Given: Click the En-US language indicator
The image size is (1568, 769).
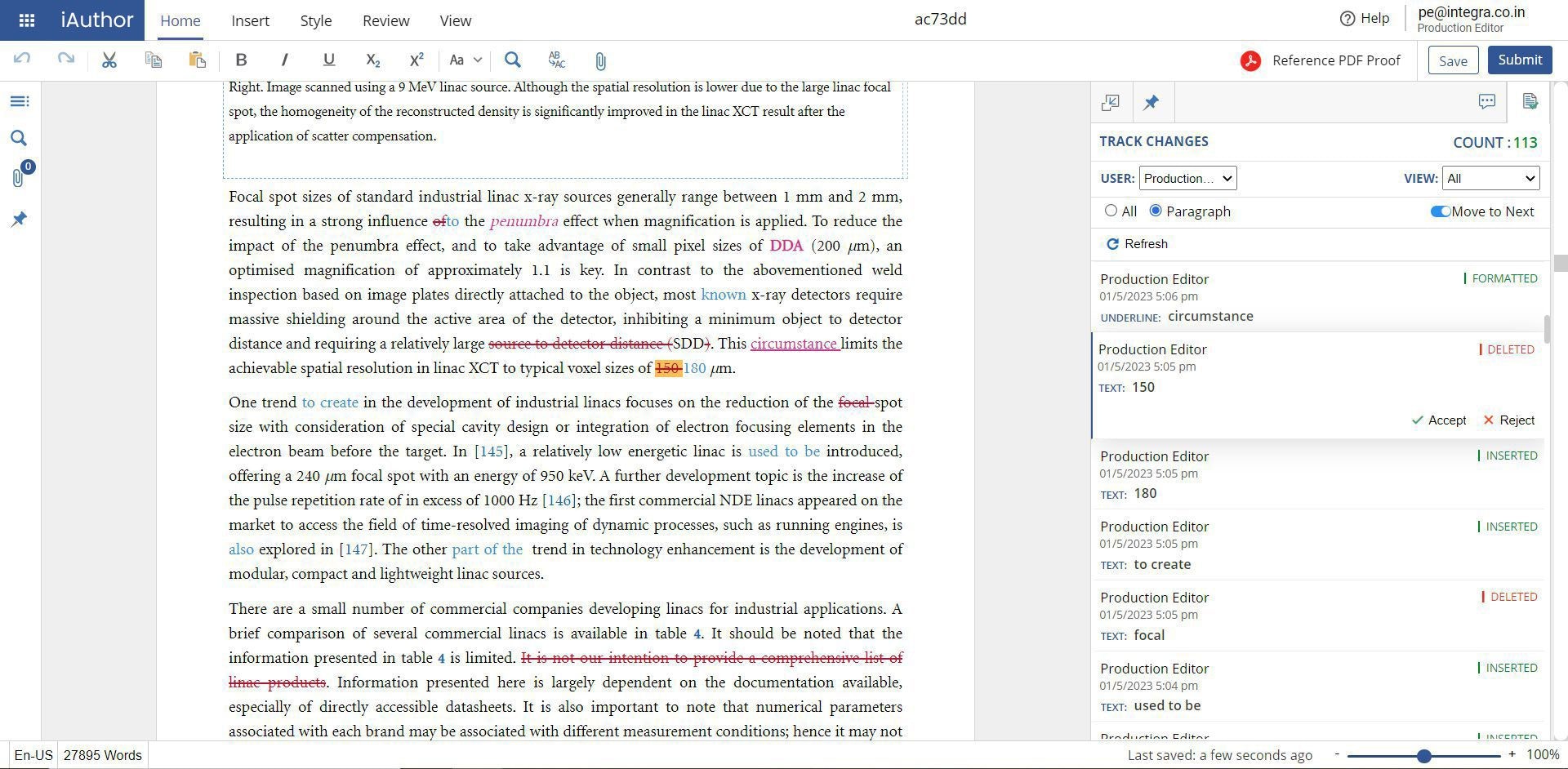Looking at the screenshot, I should [33, 755].
